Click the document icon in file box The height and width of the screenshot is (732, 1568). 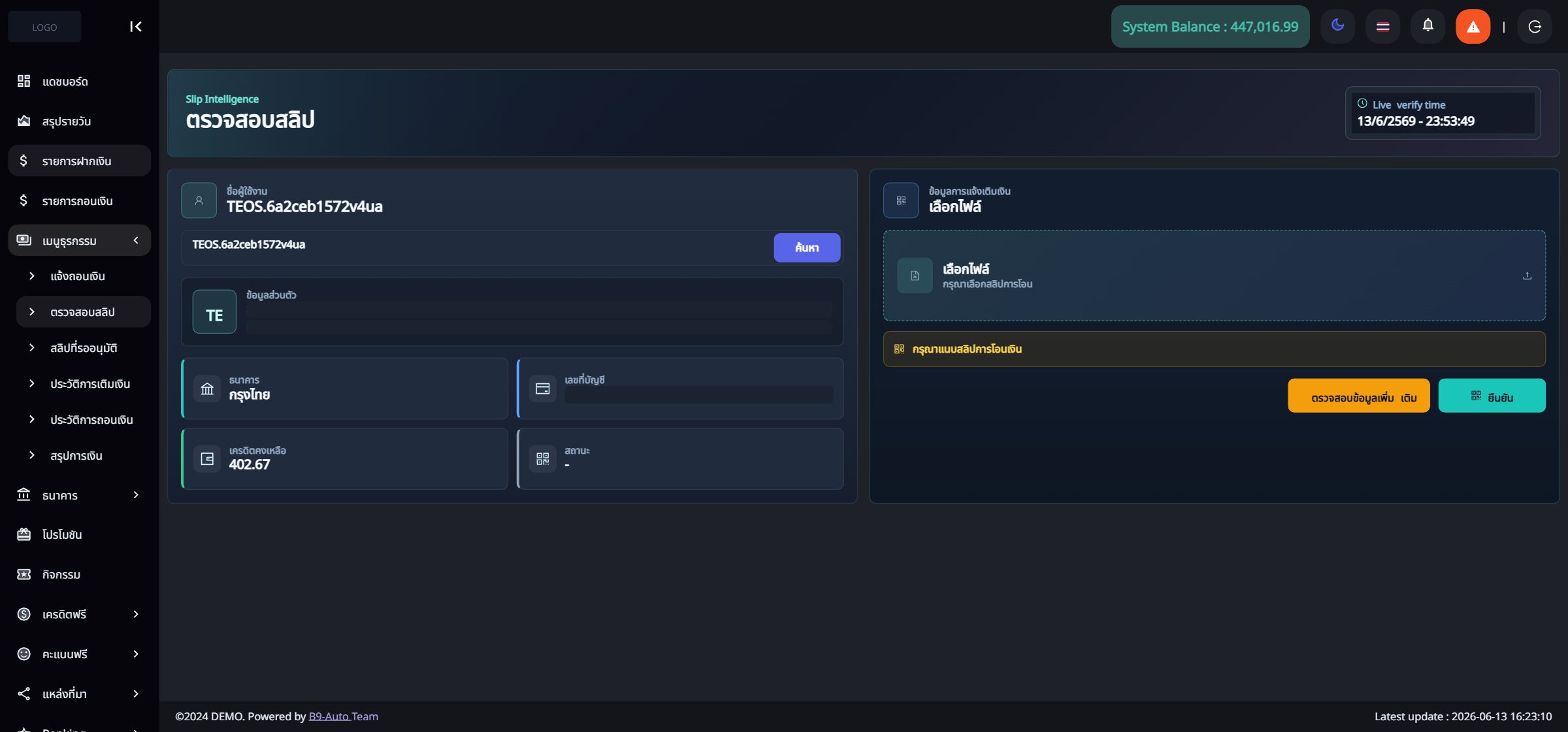tap(915, 276)
